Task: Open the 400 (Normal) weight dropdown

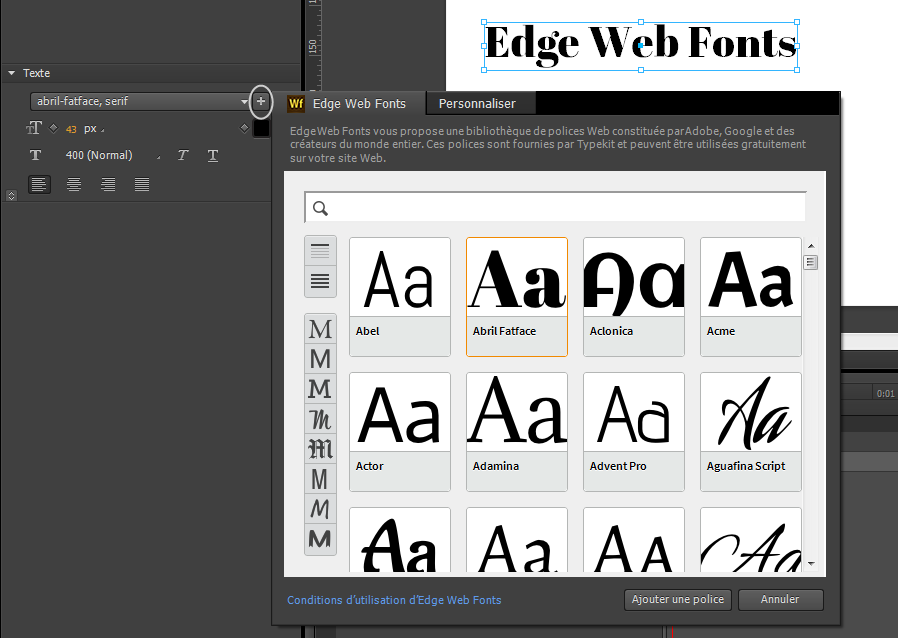Action: coord(113,155)
